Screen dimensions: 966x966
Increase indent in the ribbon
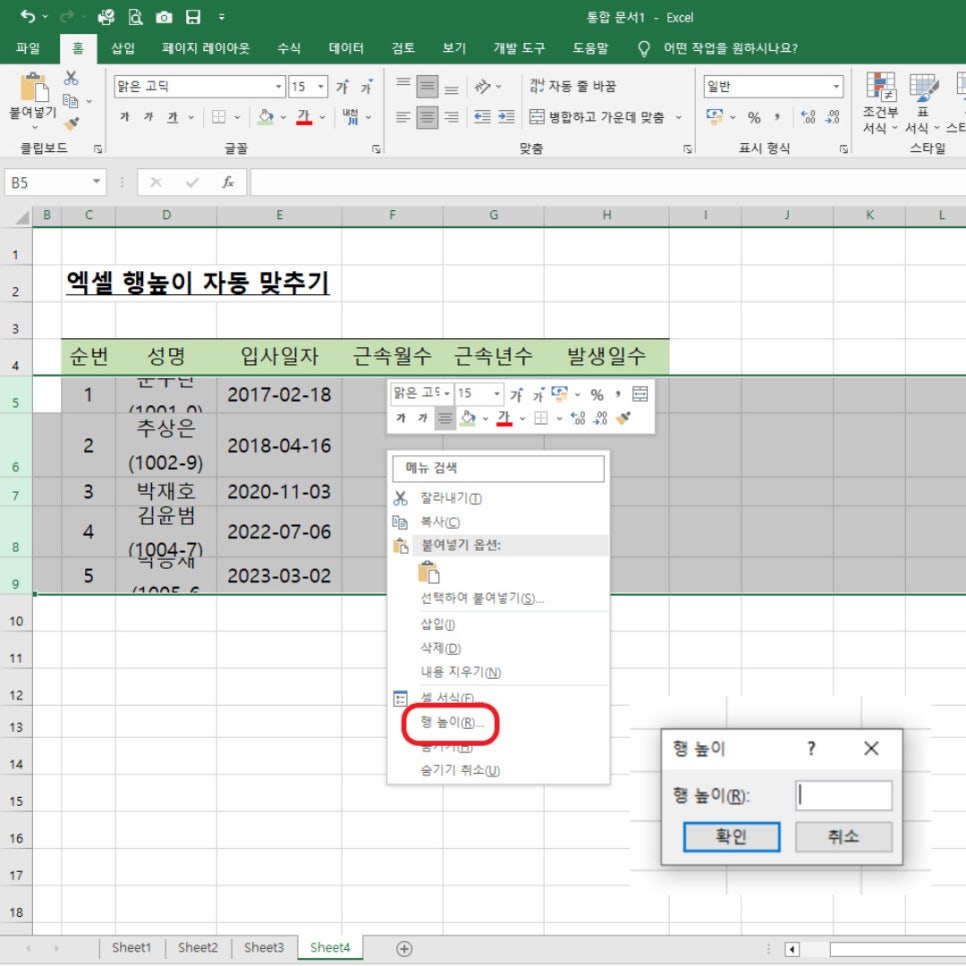pyautogui.click(x=506, y=117)
